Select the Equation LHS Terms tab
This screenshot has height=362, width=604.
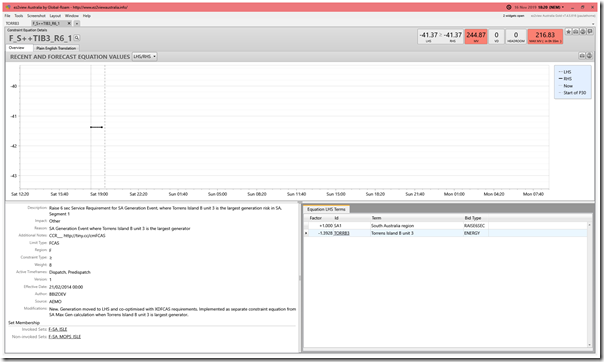326,209
